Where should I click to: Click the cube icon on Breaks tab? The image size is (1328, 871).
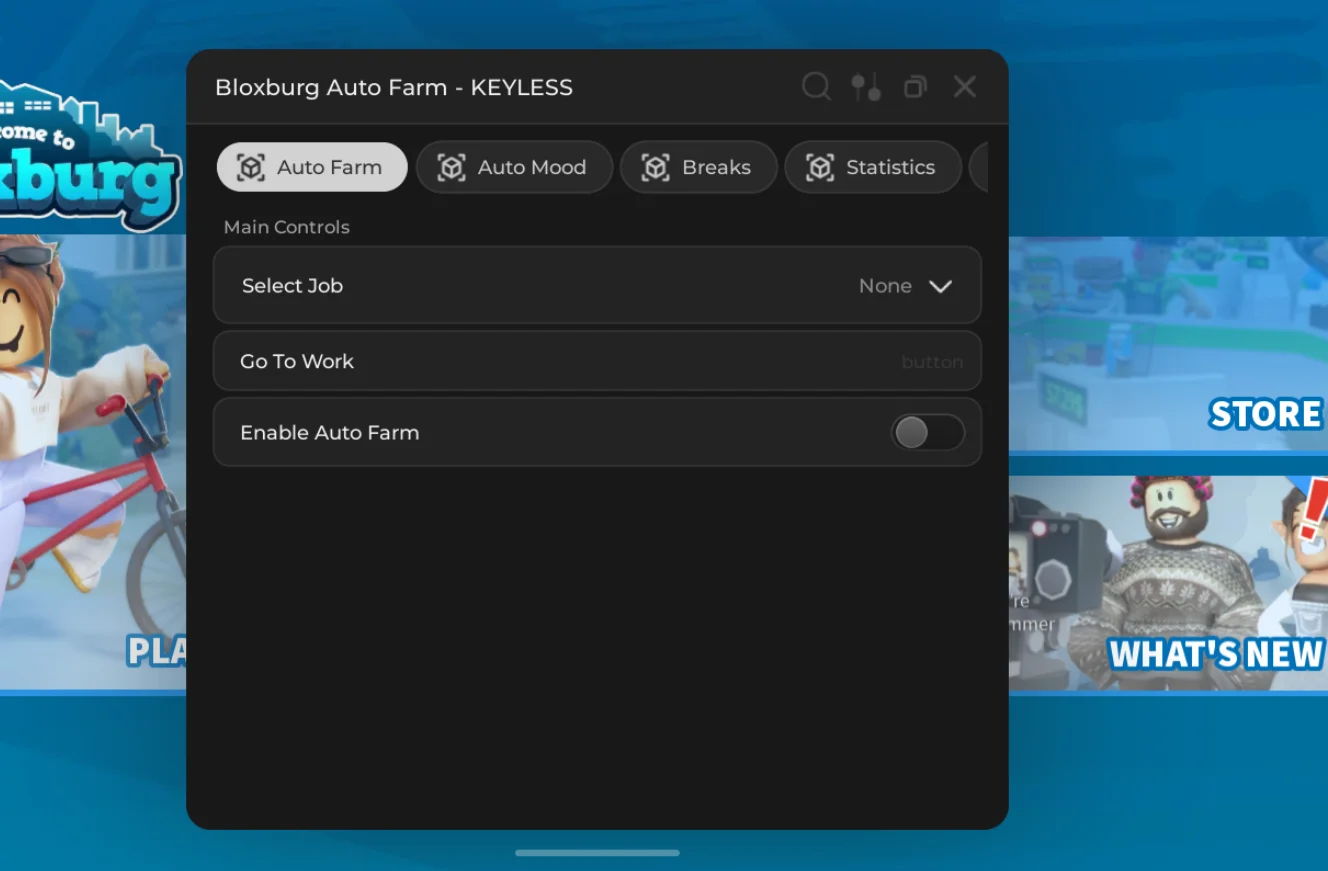tap(655, 167)
